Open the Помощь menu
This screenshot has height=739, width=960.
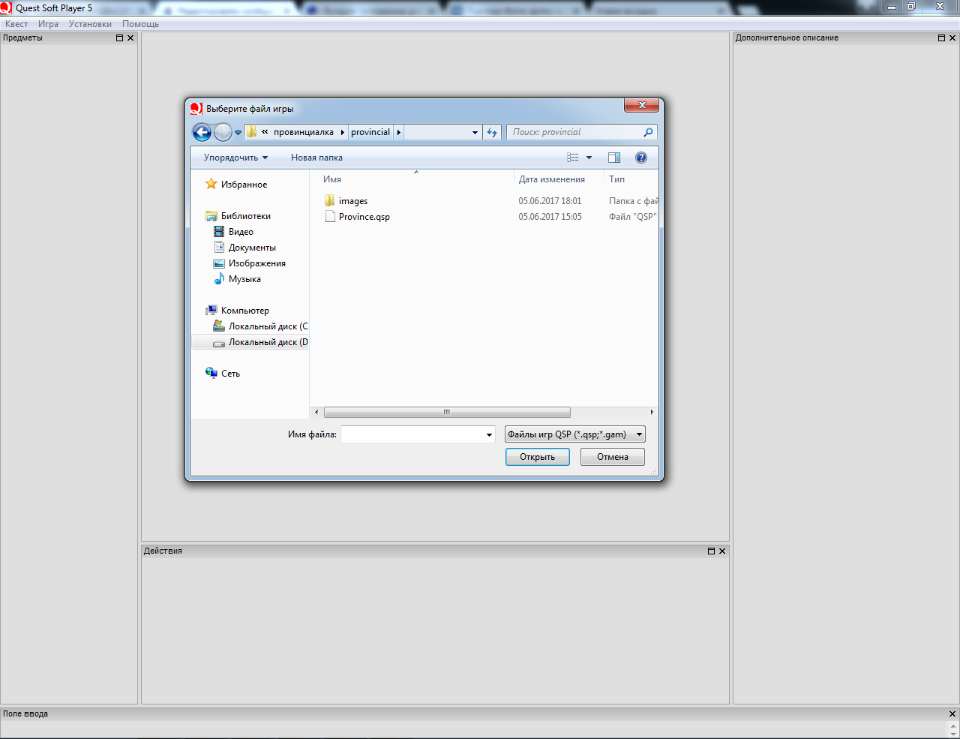pos(140,24)
